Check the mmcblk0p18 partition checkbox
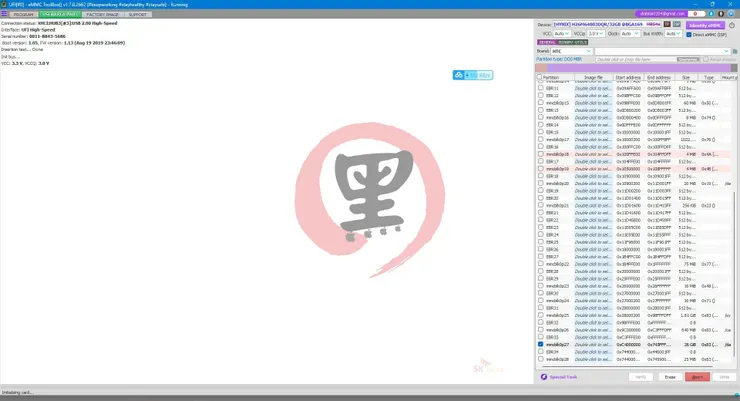This screenshot has width=740, height=401. point(540,154)
